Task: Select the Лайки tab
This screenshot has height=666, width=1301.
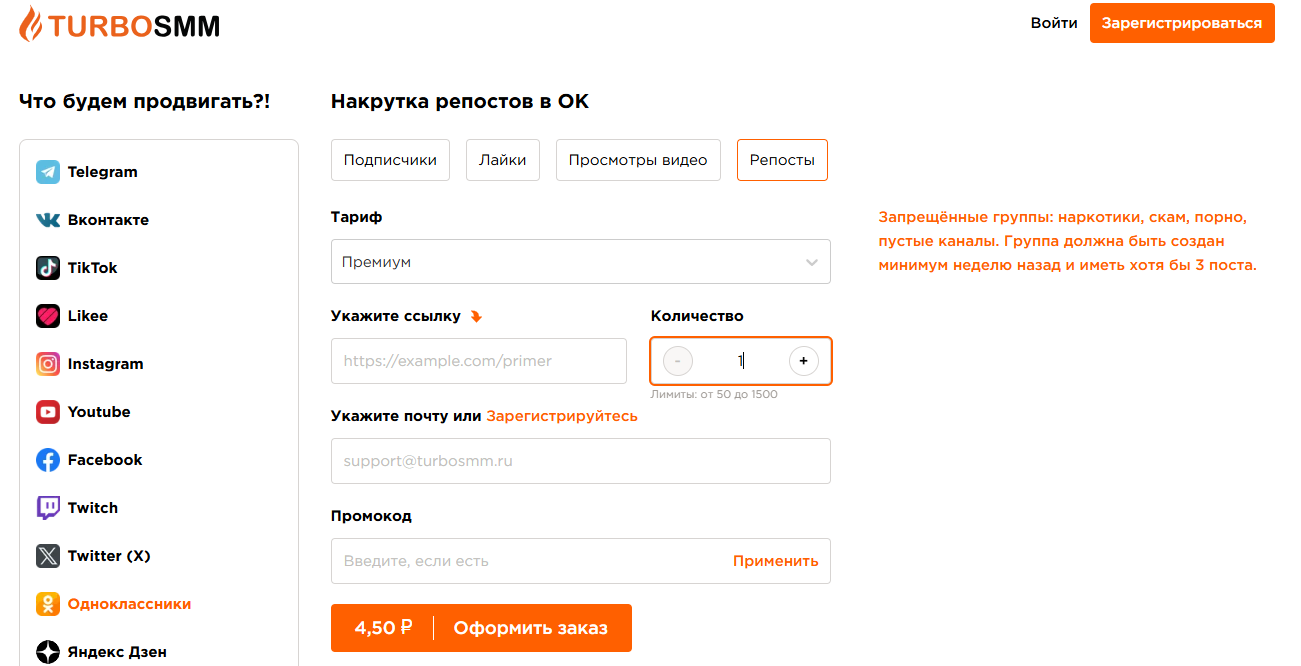Action: click(503, 160)
